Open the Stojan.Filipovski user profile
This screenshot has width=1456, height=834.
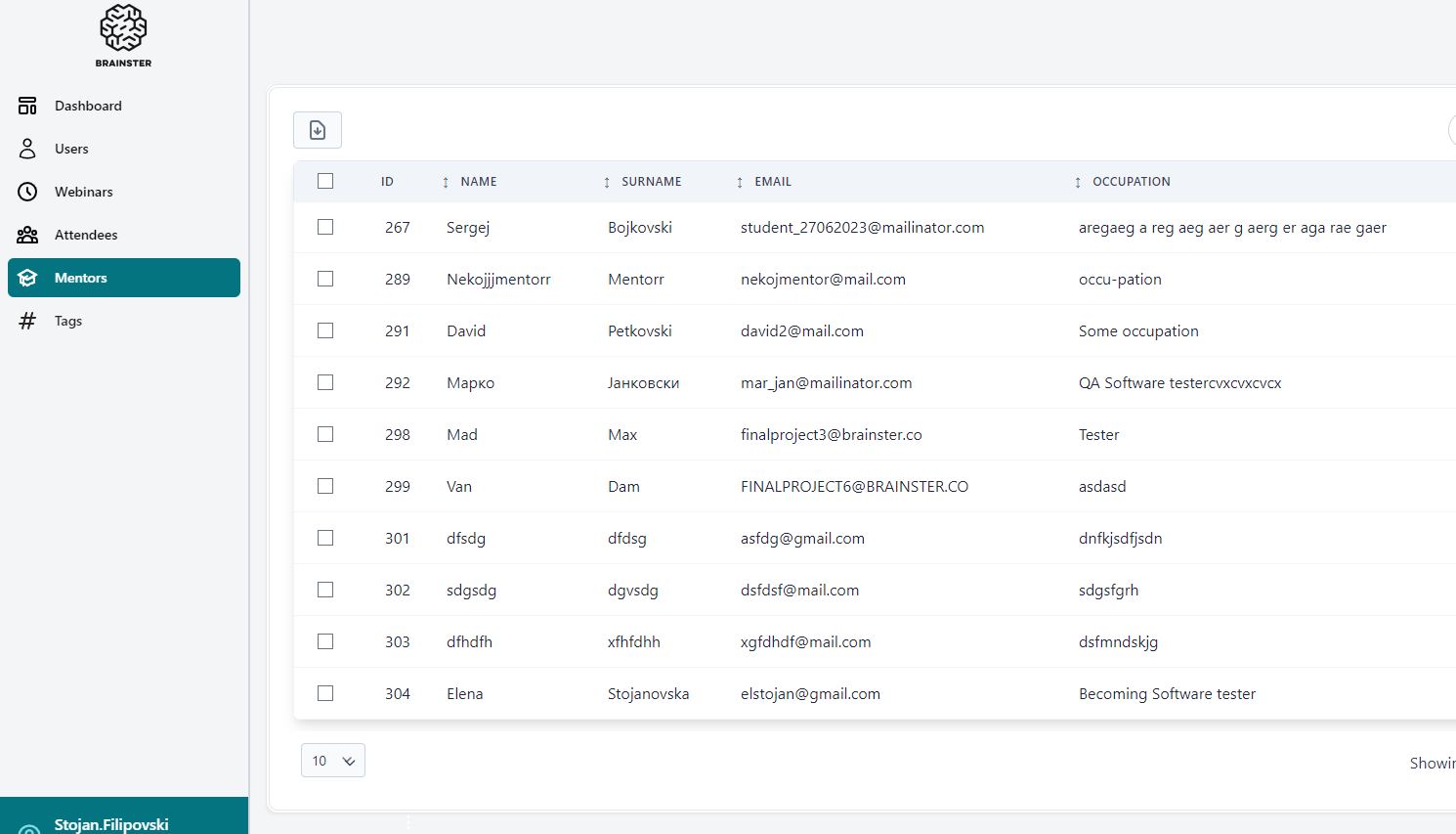(x=111, y=824)
